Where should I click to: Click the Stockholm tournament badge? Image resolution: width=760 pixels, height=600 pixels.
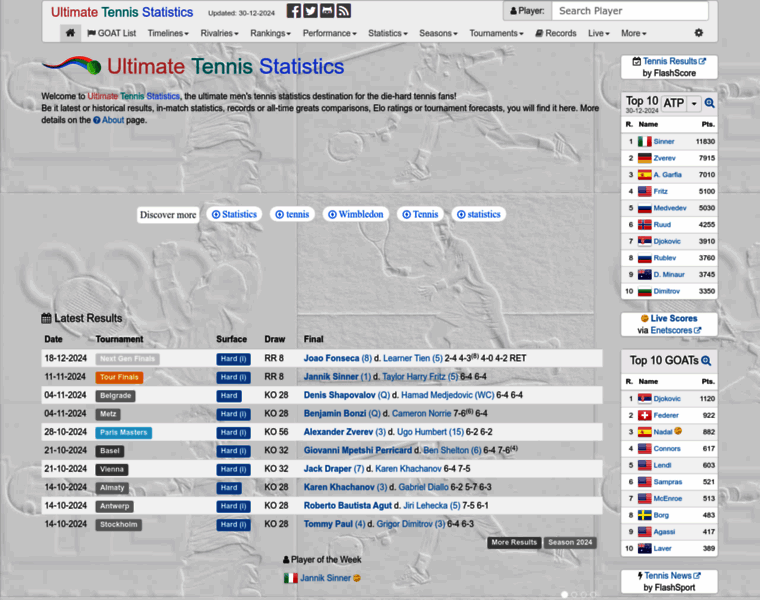(119, 524)
